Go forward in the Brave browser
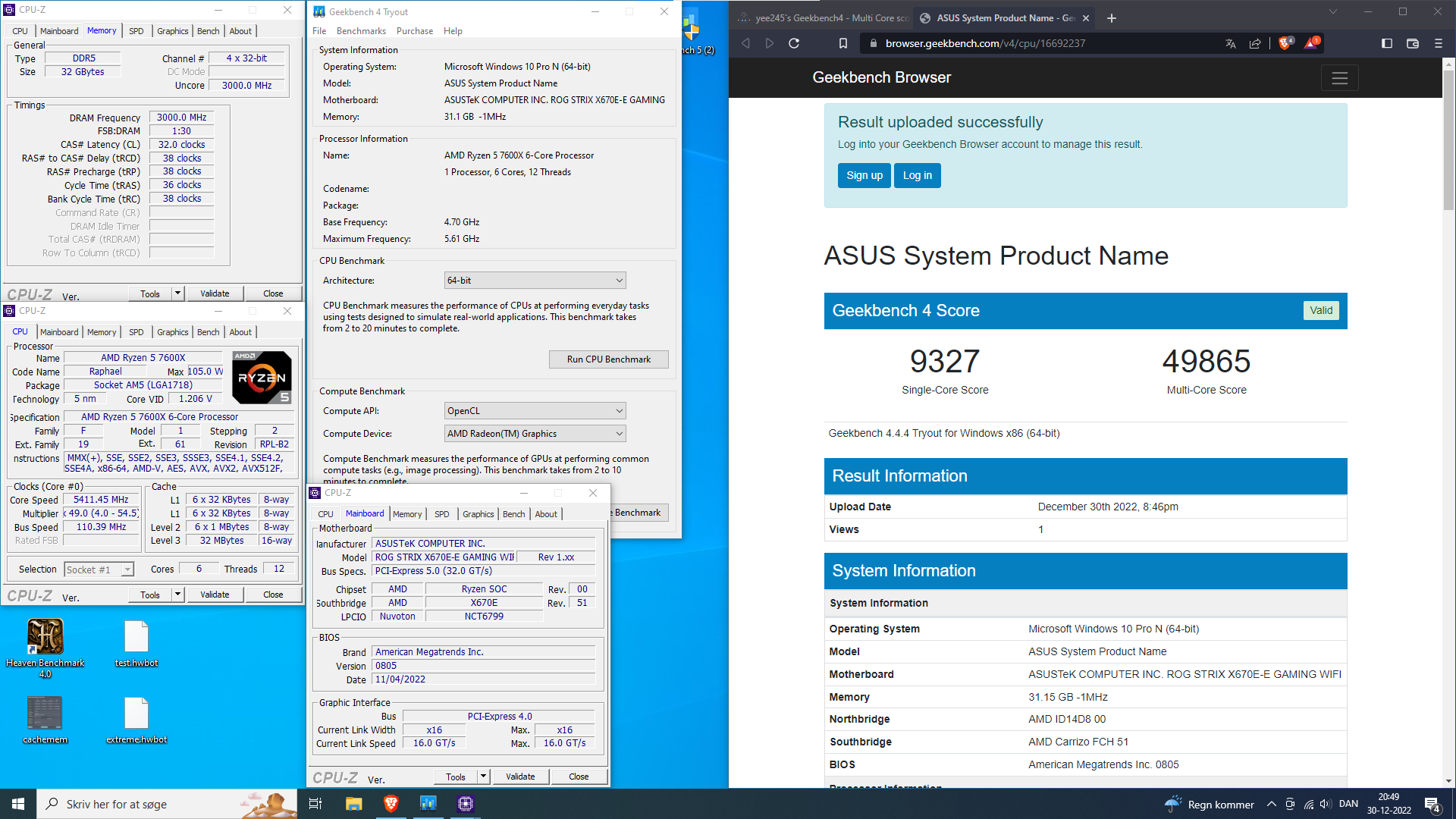The width and height of the screenshot is (1456, 819). (x=770, y=43)
